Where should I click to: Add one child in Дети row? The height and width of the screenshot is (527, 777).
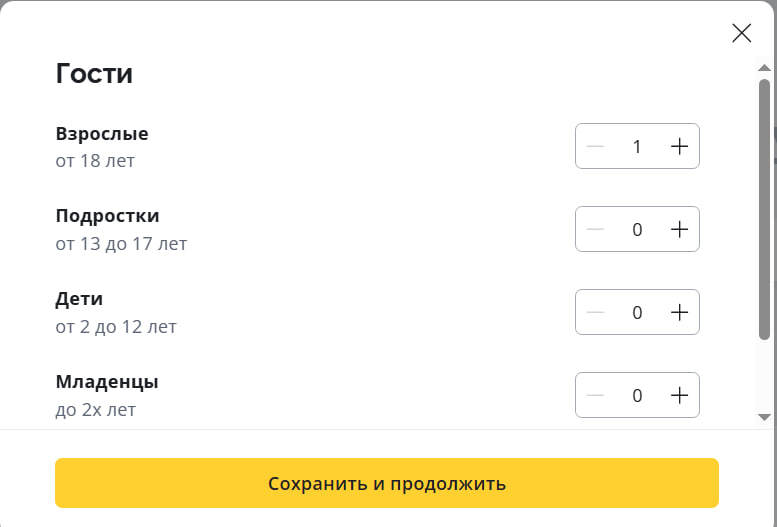[x=680, y=312]
